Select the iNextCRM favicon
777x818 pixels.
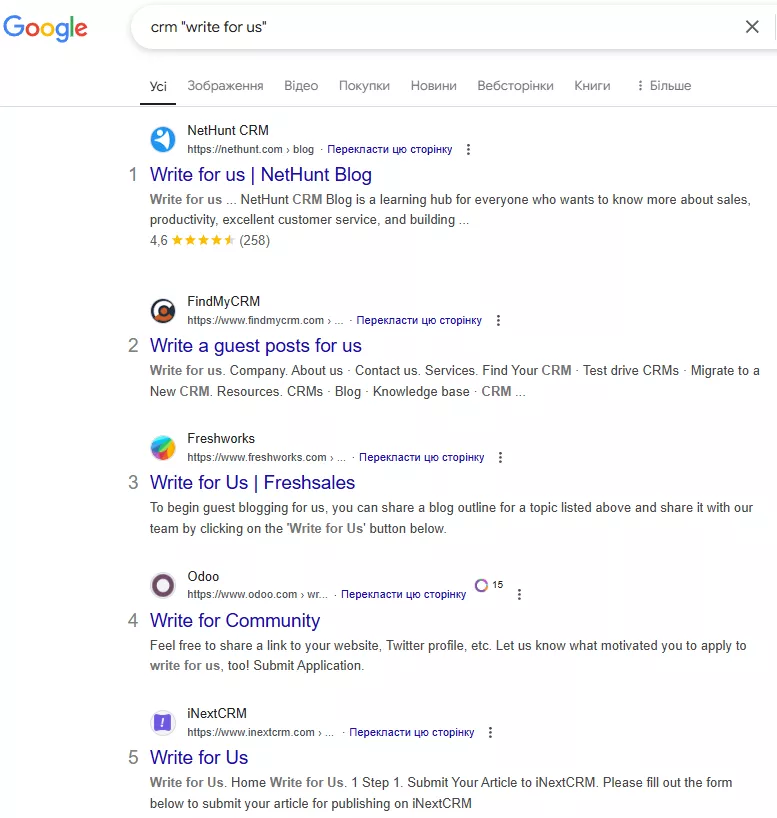[x=163, y=722]
